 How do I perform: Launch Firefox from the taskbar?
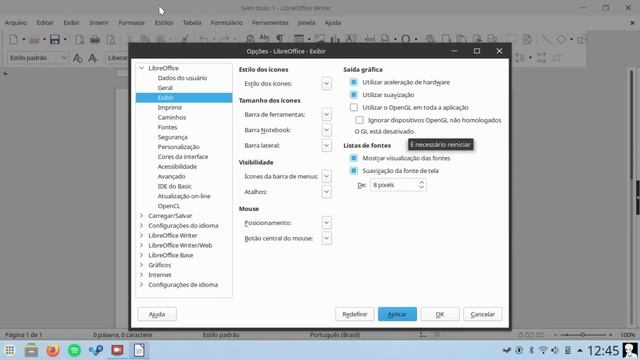pyautogui.click(x=53, y=351)
